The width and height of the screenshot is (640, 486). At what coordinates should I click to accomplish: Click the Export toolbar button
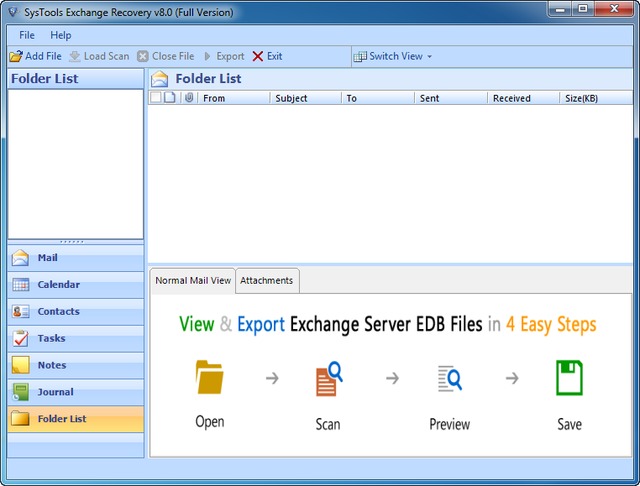[224, 57]
